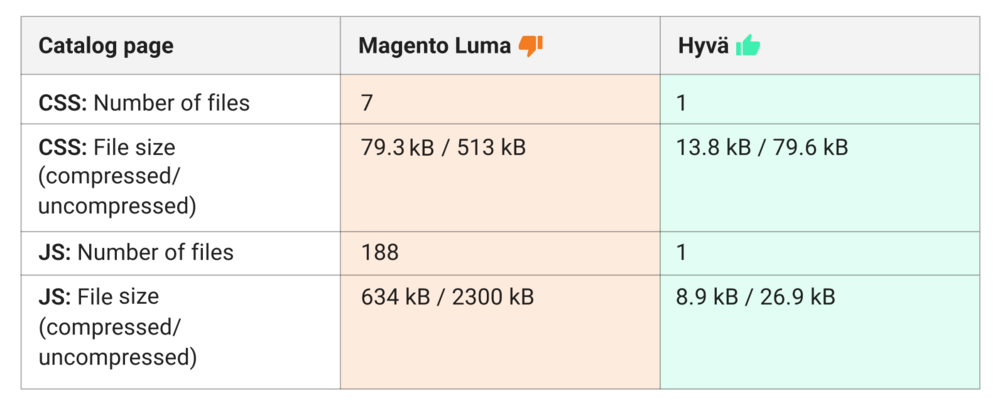The image size is (1000, 408).
Task: Select the Catalog page header cell
Action: 105,46
